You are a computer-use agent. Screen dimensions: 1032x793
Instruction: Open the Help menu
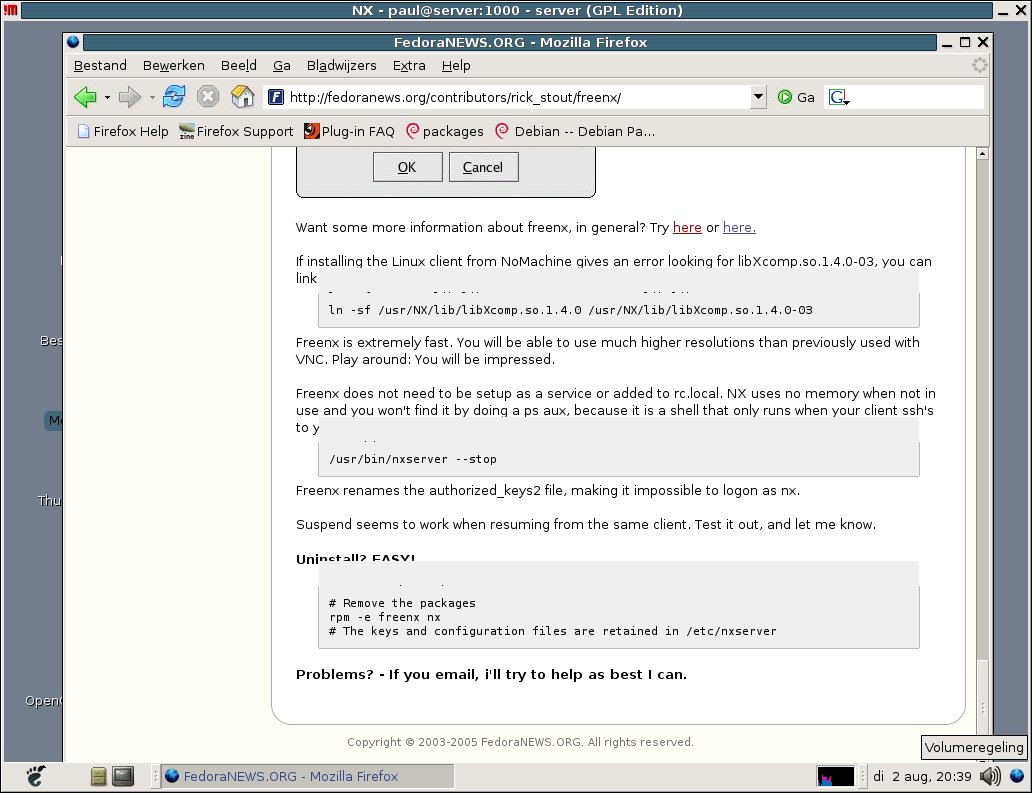pos(455,65)
